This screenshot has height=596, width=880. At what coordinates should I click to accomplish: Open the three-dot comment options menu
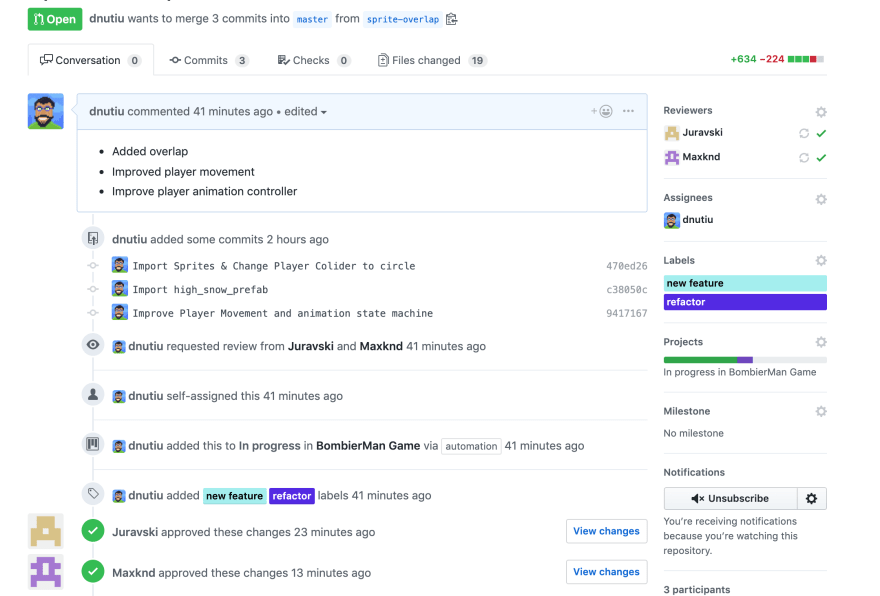(628, 111)
